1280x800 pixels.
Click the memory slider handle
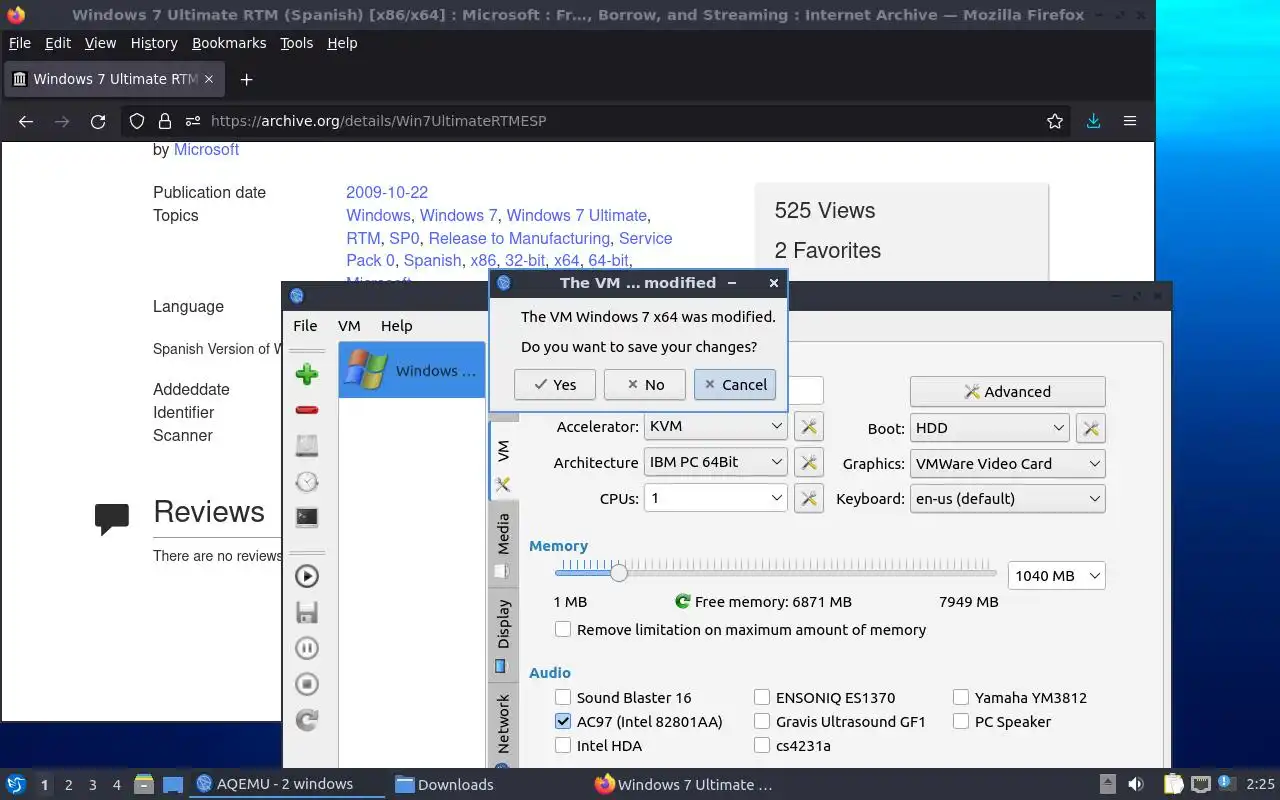coord(619,573)
